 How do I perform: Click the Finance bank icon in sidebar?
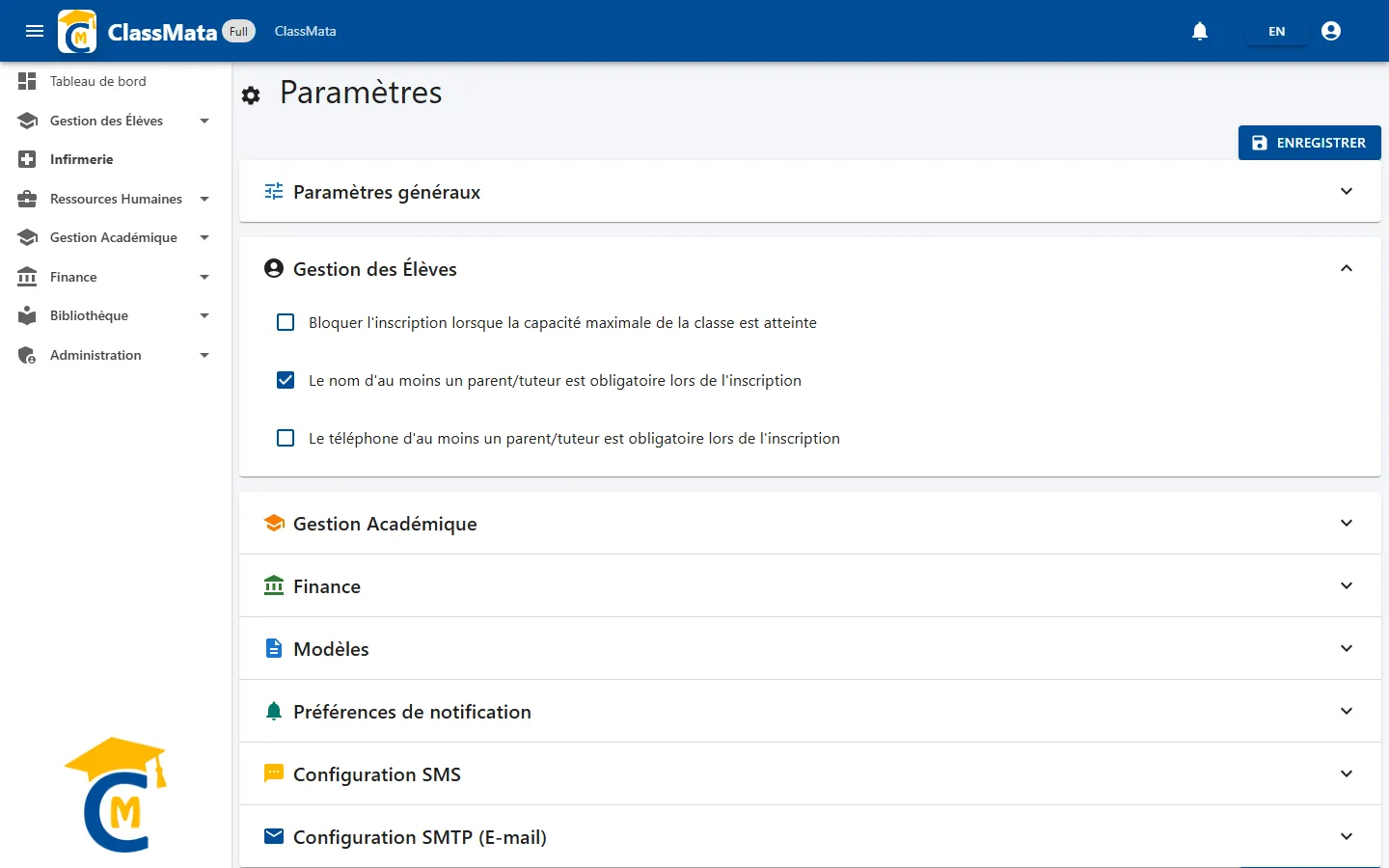point(27,277)
